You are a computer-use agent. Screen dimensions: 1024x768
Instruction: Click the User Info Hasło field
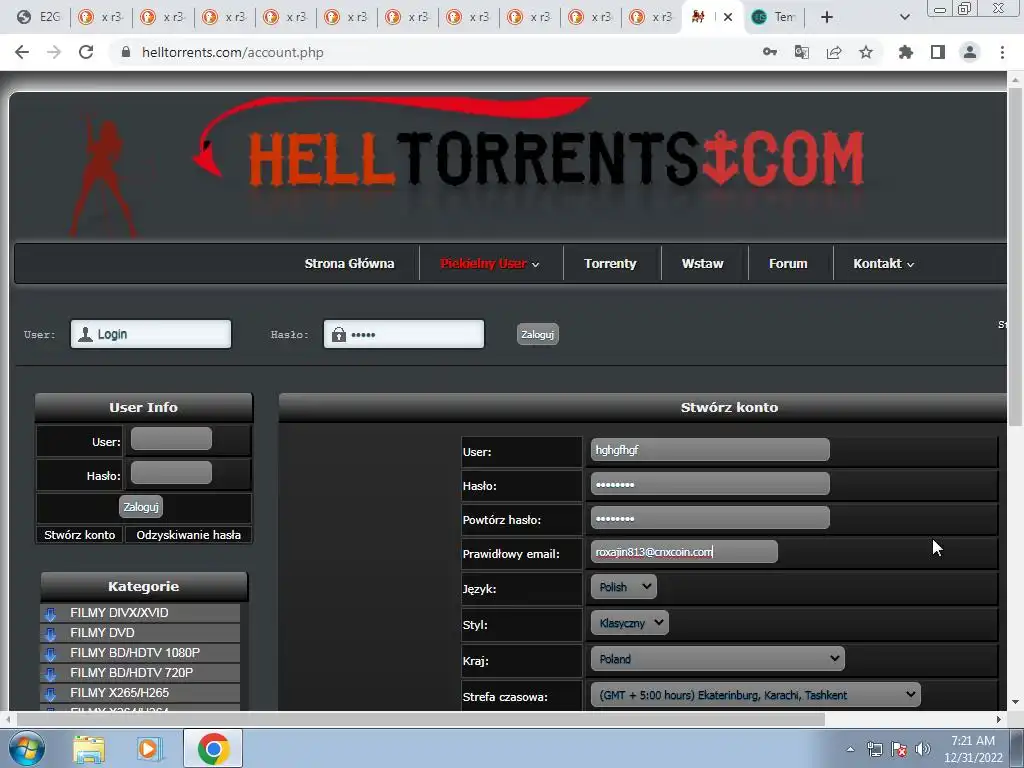click(171, 473)
